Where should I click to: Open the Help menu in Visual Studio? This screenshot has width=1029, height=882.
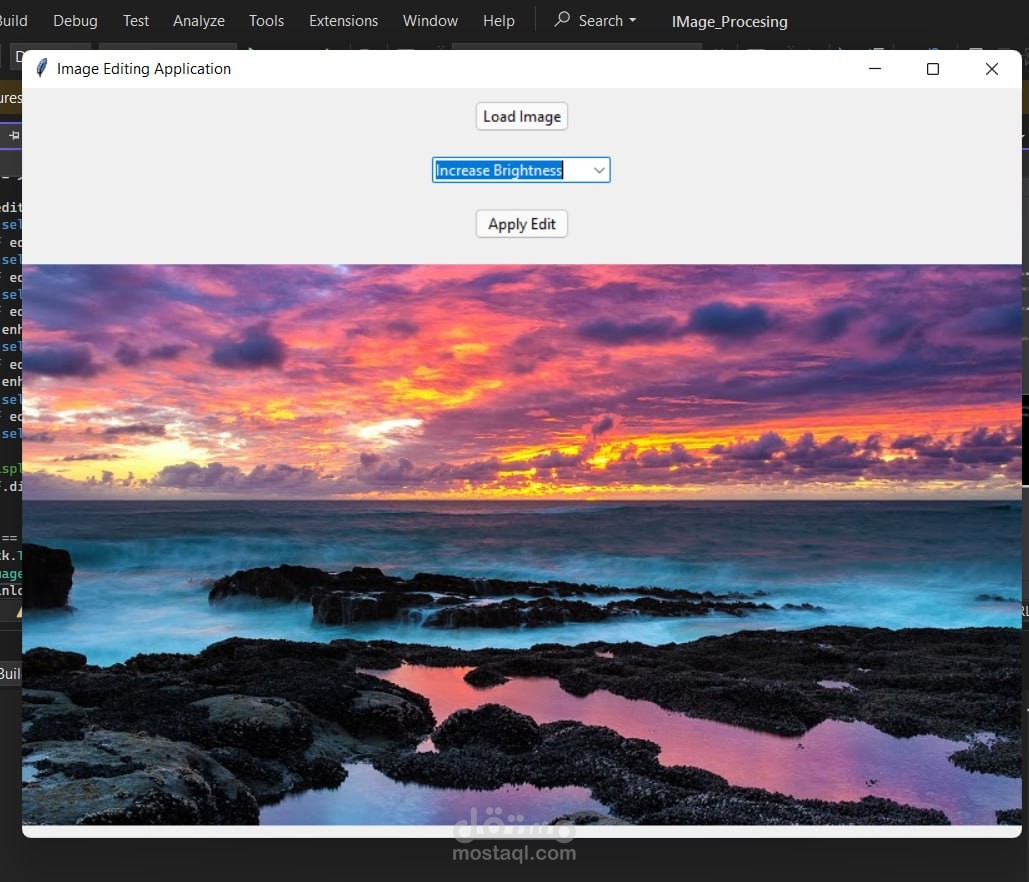tap(499, 21)
